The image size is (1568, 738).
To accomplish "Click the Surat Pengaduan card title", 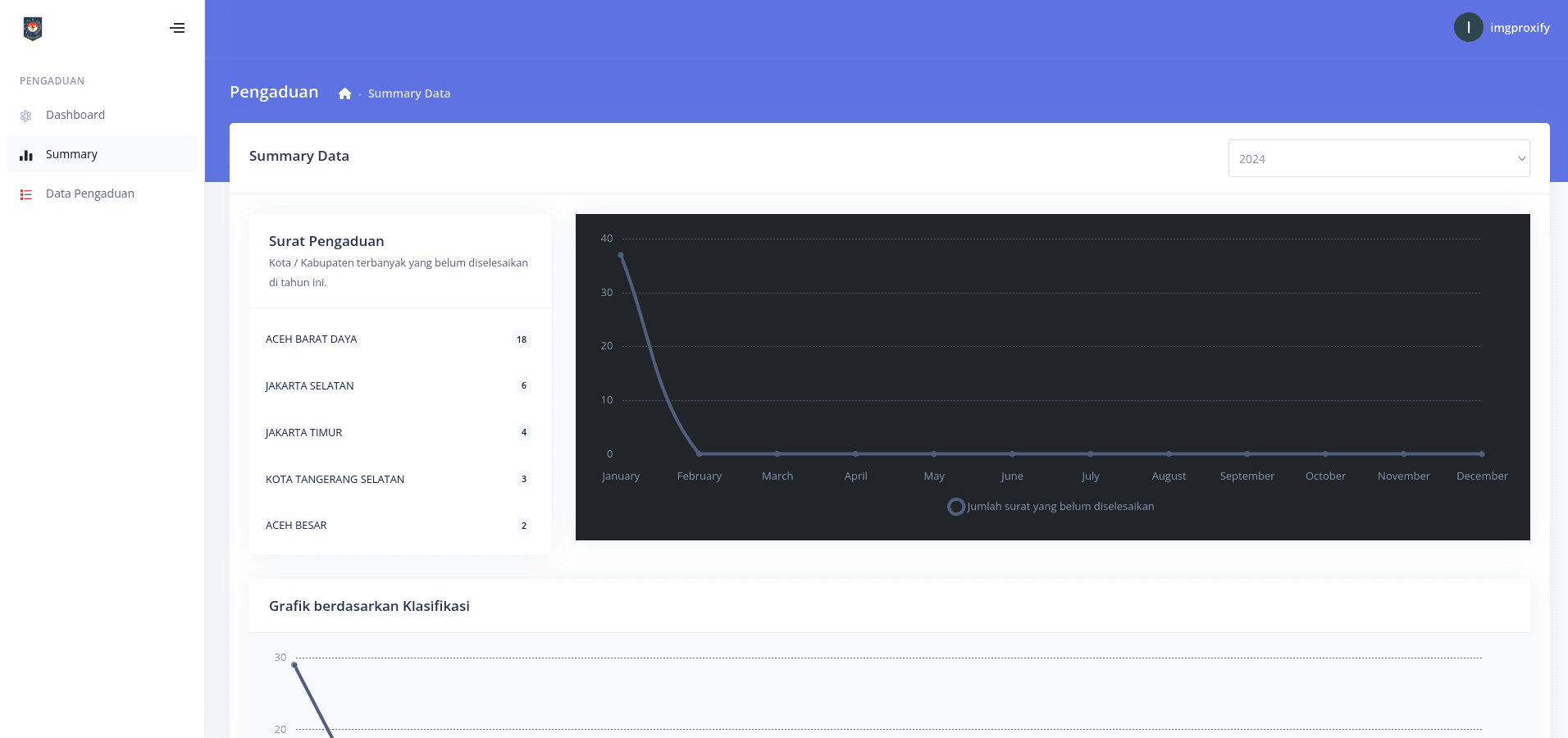I will click(326, 241).
